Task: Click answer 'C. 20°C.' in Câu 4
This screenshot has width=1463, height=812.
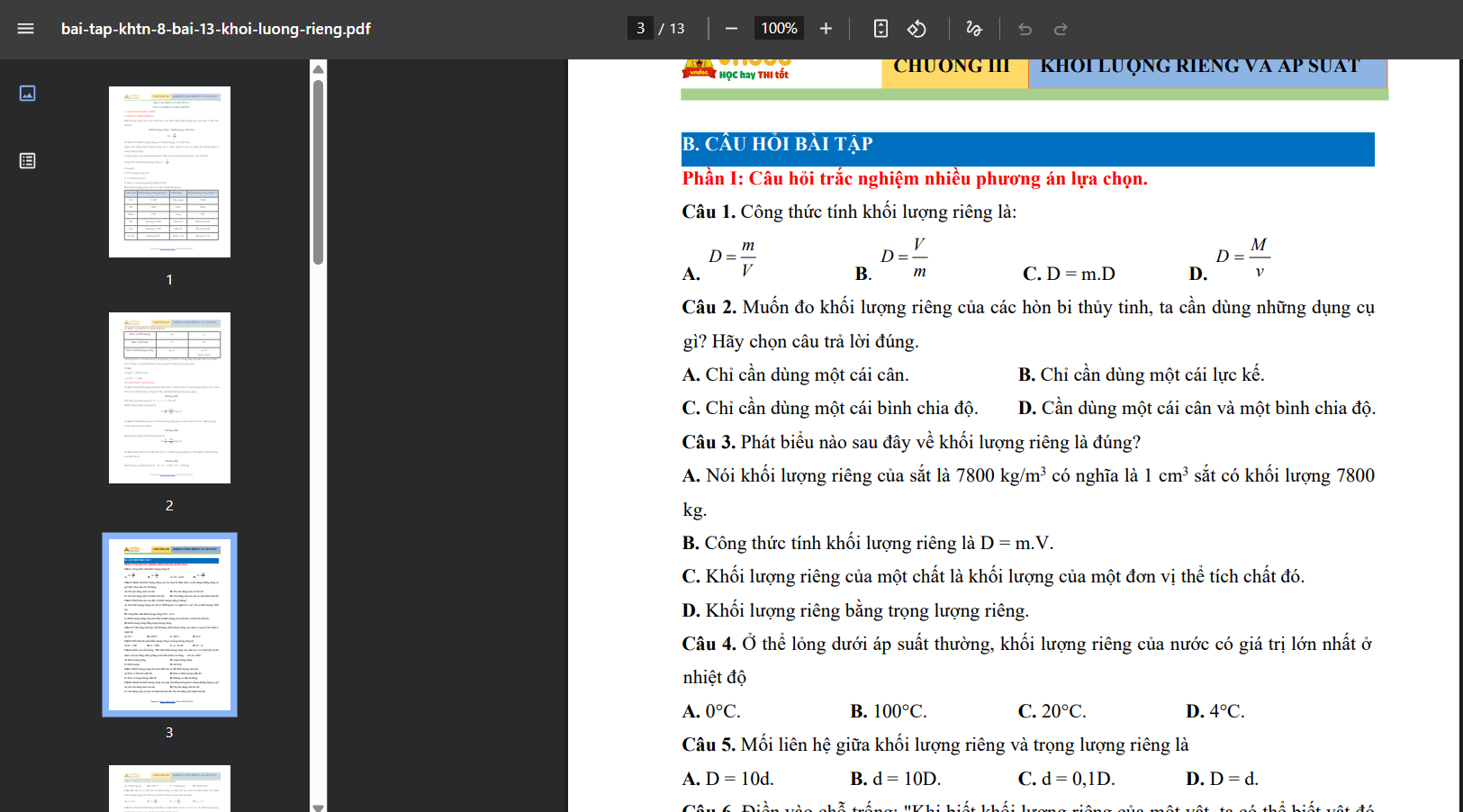Action: click(x=1052, y=711)
